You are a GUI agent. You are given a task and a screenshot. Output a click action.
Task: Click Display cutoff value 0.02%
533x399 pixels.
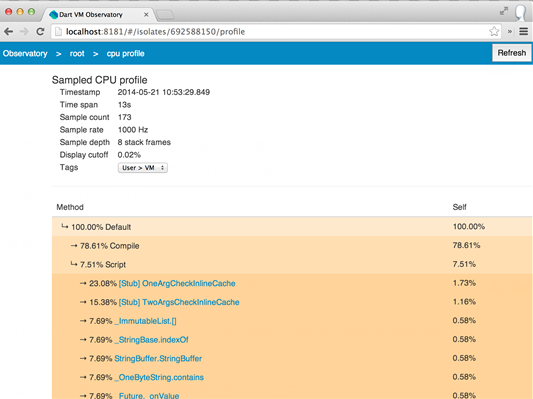tap(129, 155)
